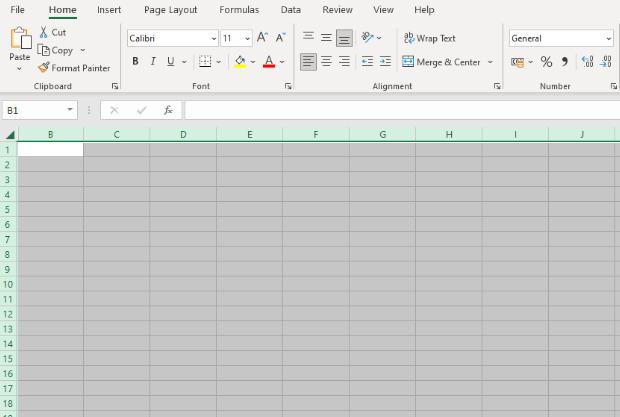The width and height of the screenshot is (620, 417).
Task: Increase indent in Alignment group
Action: coord(385,61)
